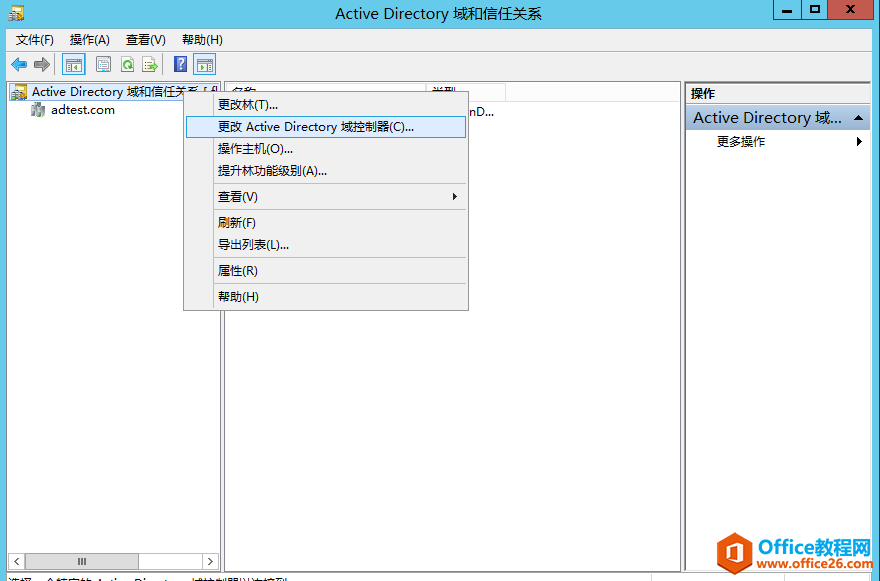Click the root Active Directory node icon
This screenshot has width=880, height=581.
19,92
